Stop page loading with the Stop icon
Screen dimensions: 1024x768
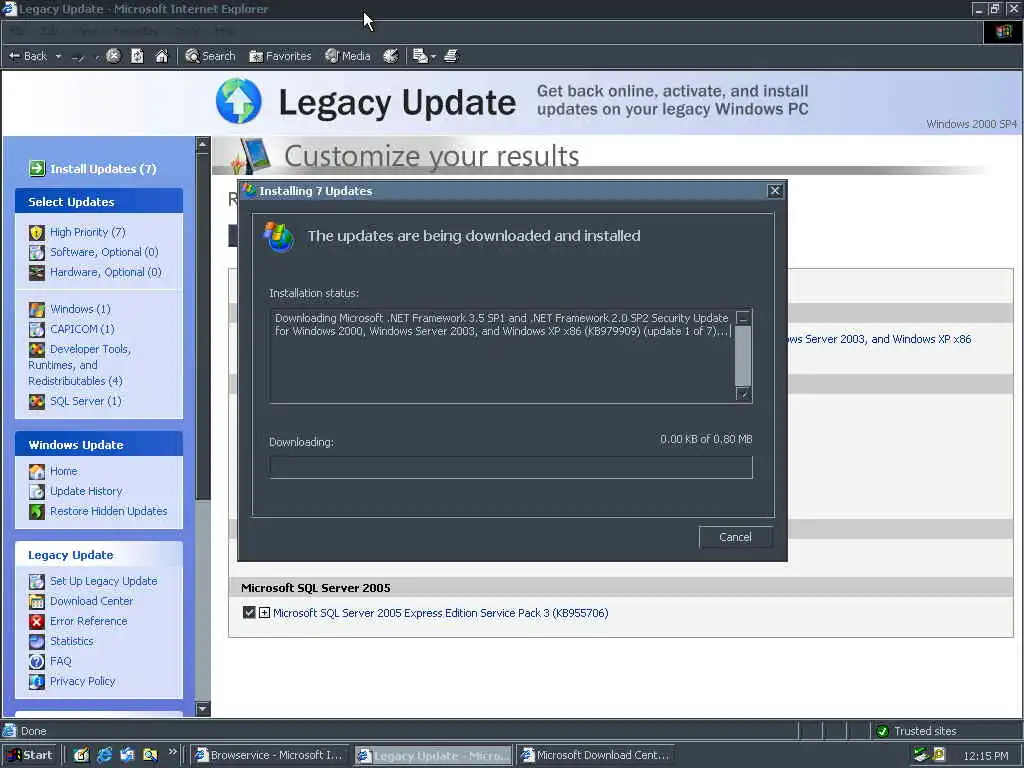[x=113, y=56]
